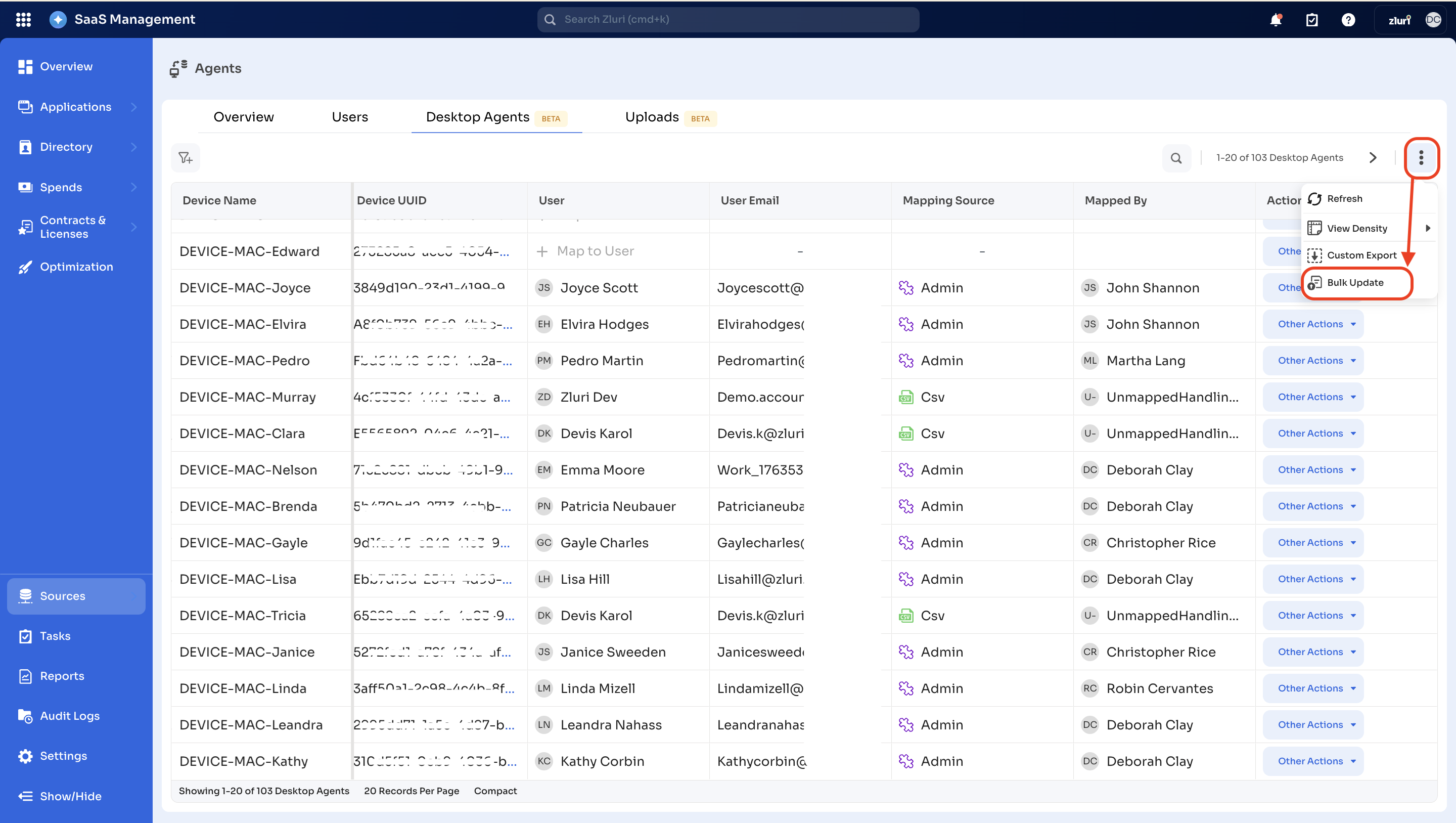The image size is (1456, 823).
Task: Open Other Actions dropdown for DEVICE-MAC-Pedro
Action: click(1312, 360)
